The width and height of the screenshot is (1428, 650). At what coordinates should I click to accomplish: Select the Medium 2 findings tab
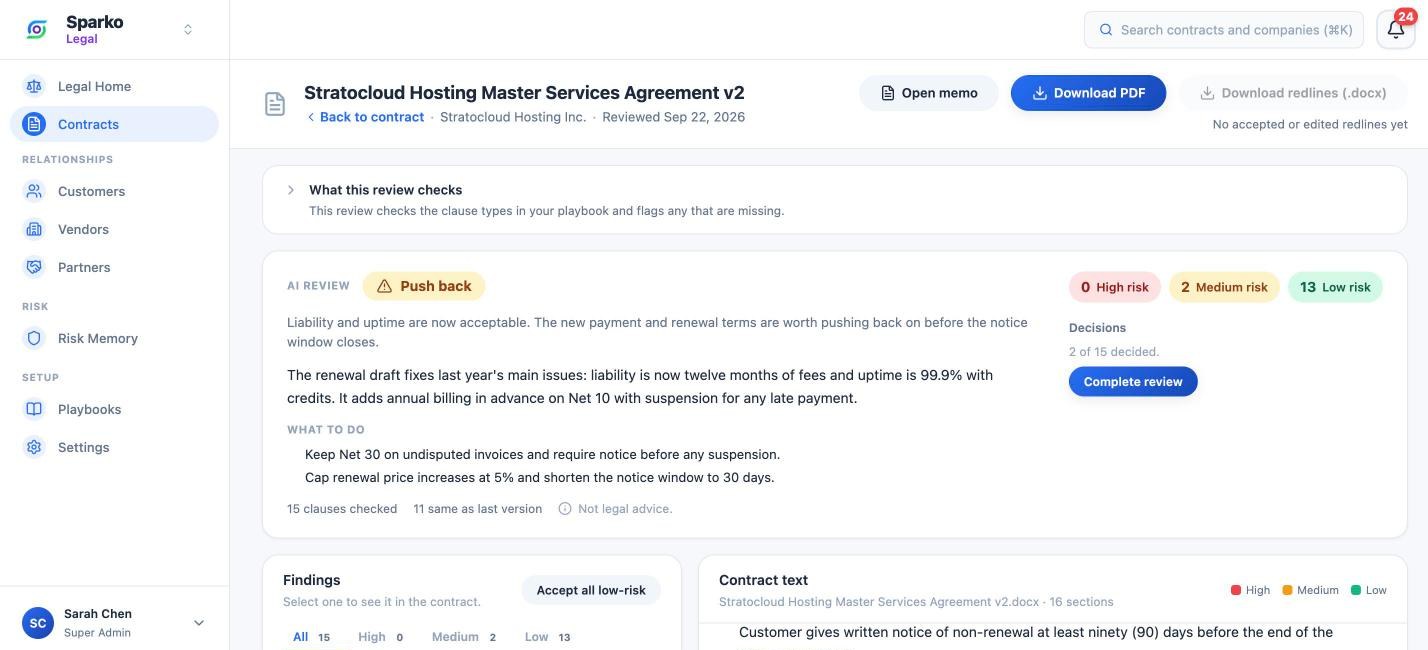point(463,637)
